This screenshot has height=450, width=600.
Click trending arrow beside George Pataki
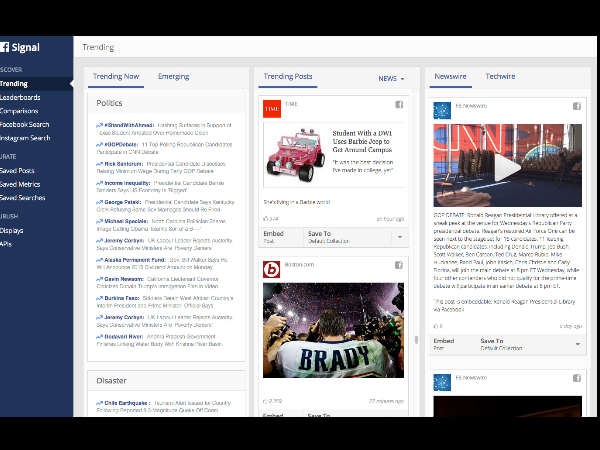pyautogui.click(x=99, y=202)
